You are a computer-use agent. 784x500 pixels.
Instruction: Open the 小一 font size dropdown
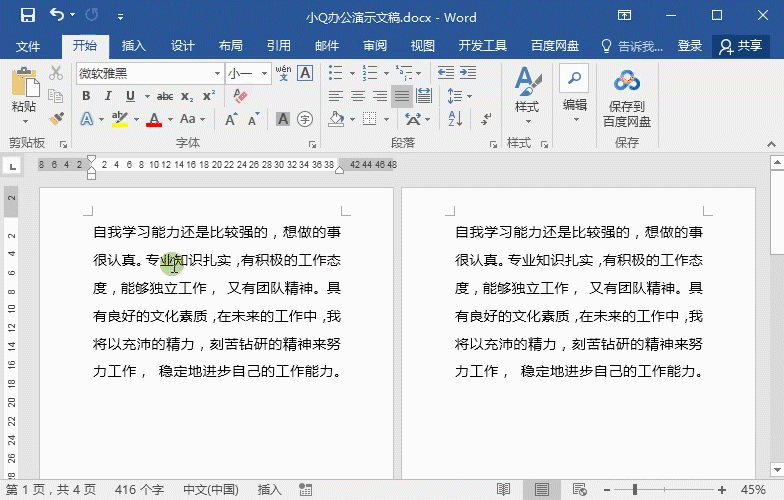point(264,74)
